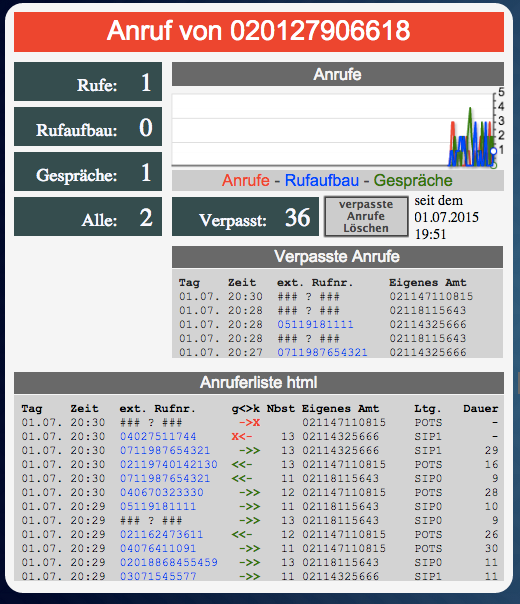Click 'SIP1' in the 04027511744 row

(428, 436)
